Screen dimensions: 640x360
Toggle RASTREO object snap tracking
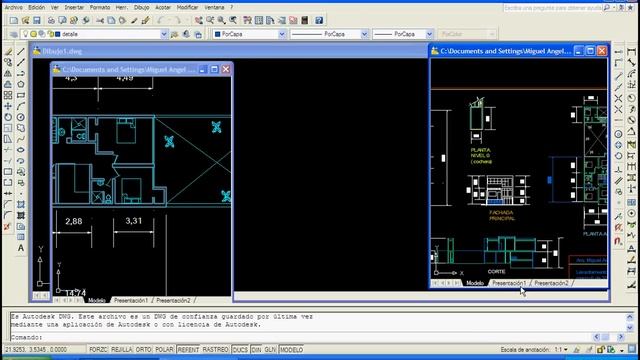point(216,350)
